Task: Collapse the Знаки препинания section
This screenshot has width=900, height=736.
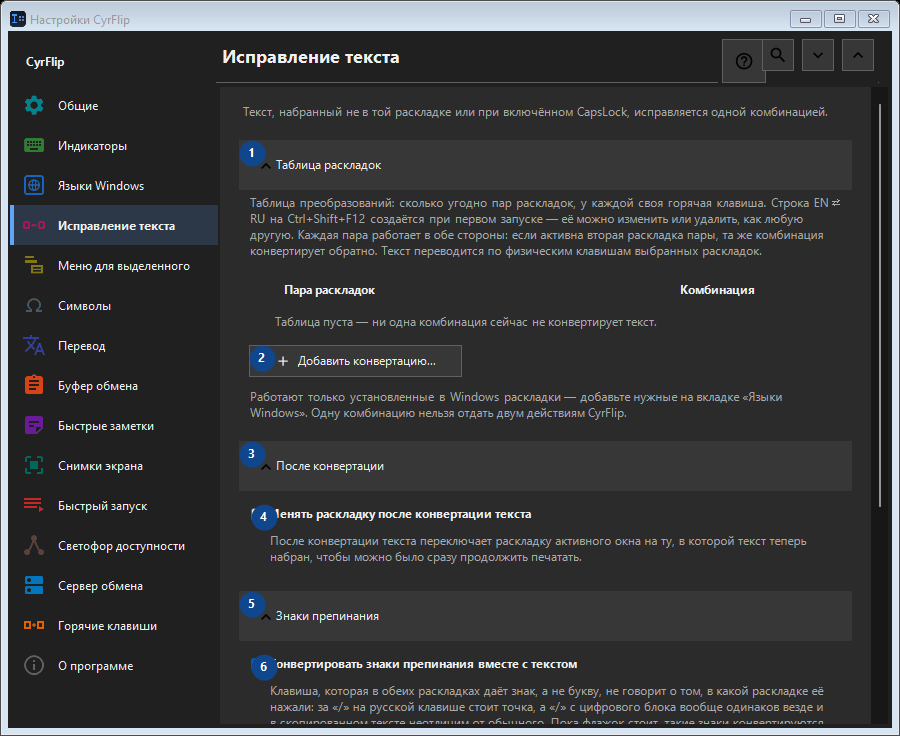Action: [x=545, y=616]
